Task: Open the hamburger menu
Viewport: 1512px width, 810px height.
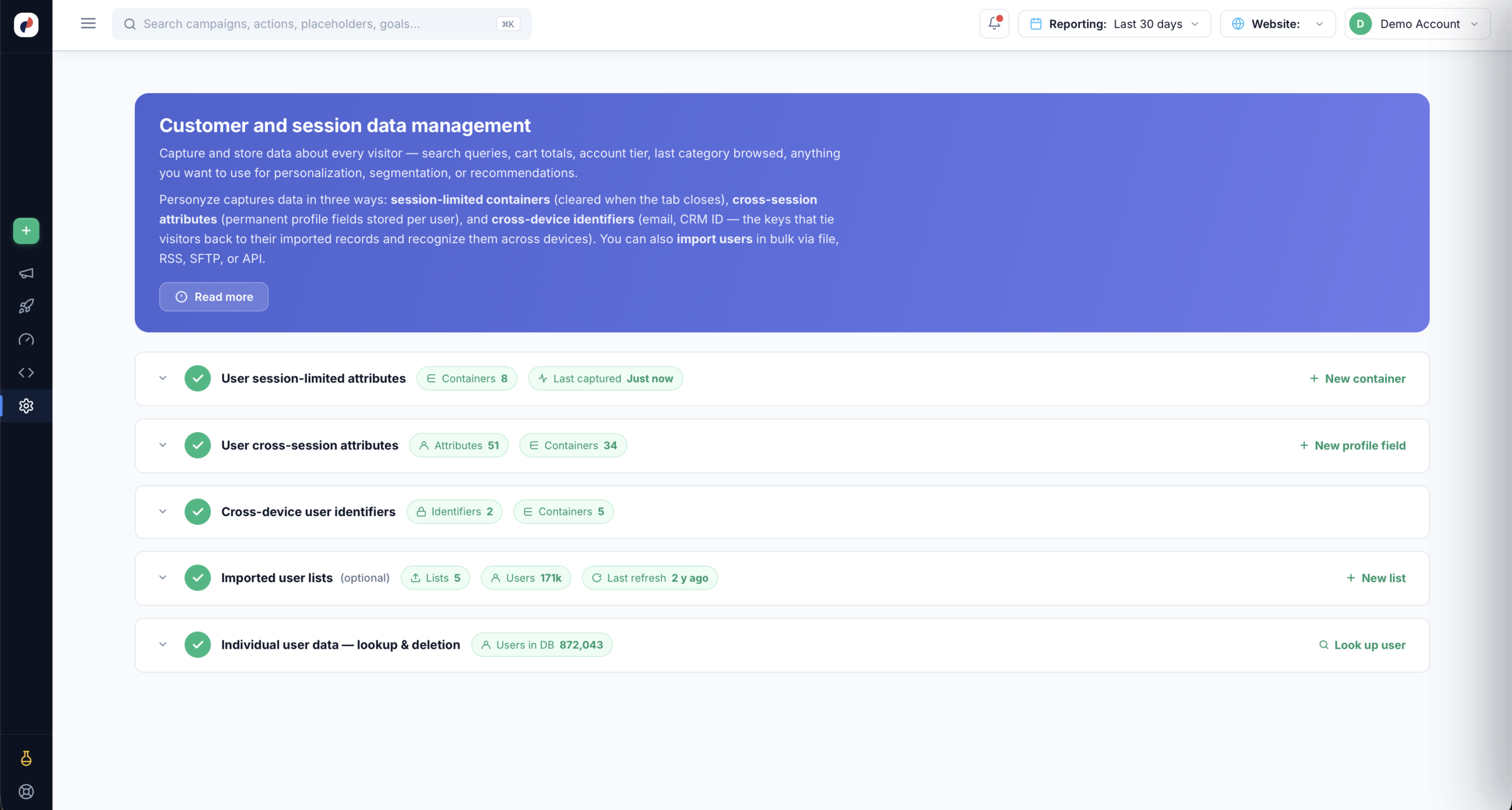Action: pos(88,24)
